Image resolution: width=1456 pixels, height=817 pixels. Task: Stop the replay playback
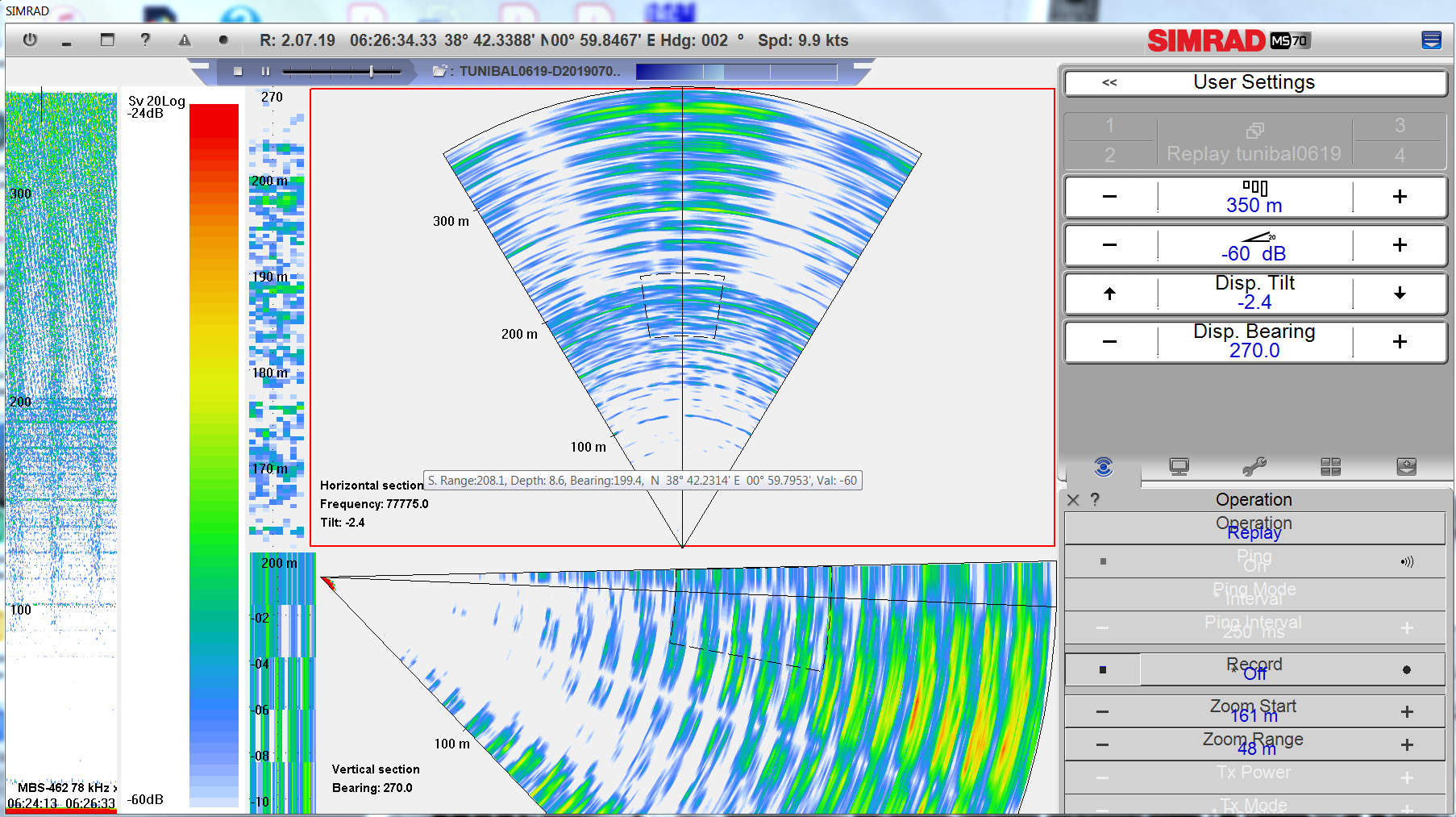[x=238, y=72]
